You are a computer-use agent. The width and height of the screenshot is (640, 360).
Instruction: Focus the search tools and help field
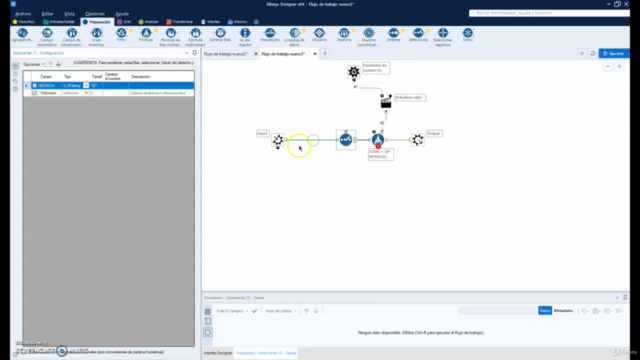point(549,13)
